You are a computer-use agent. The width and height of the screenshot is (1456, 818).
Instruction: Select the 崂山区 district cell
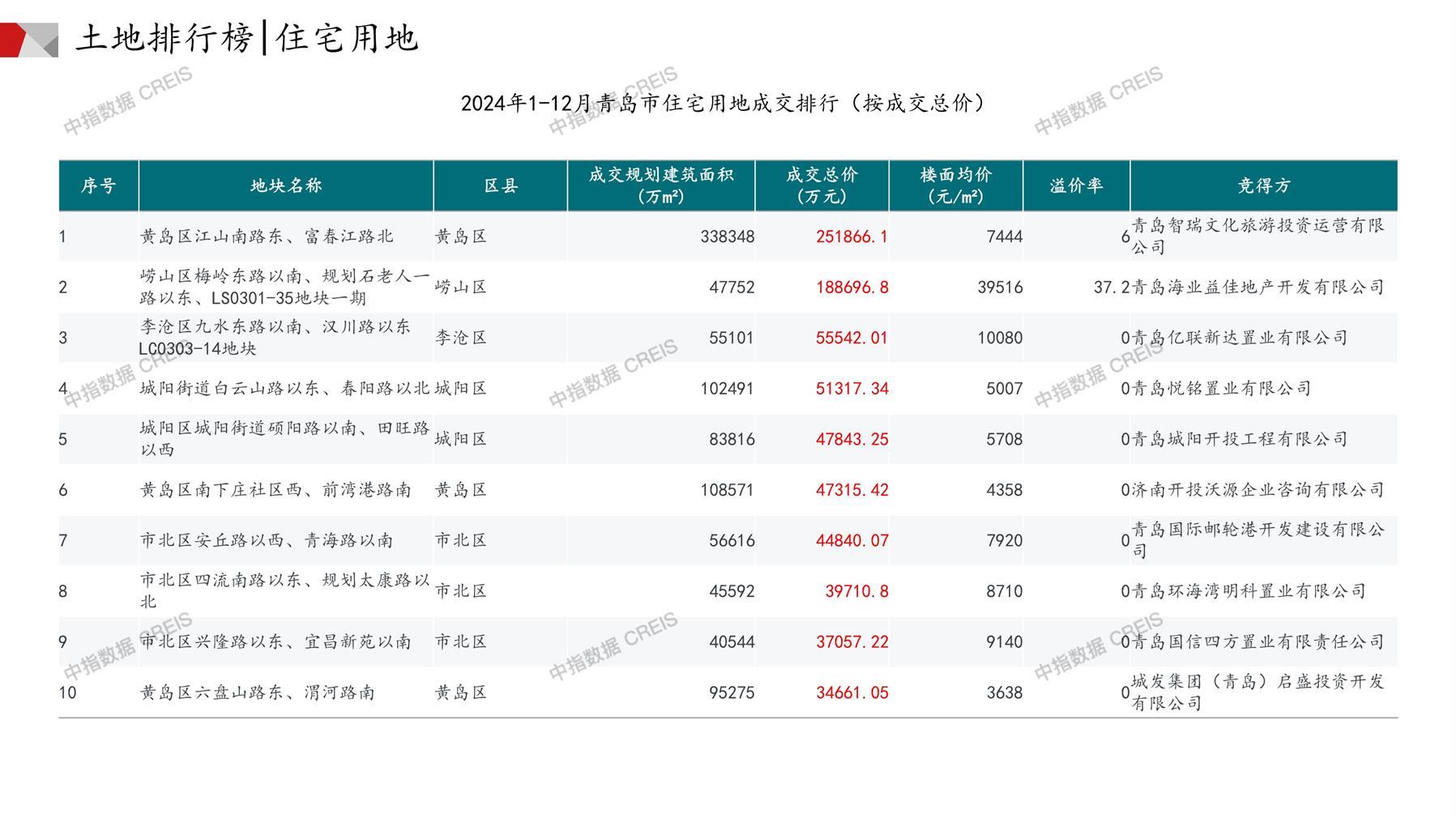[x=461, y=288]
